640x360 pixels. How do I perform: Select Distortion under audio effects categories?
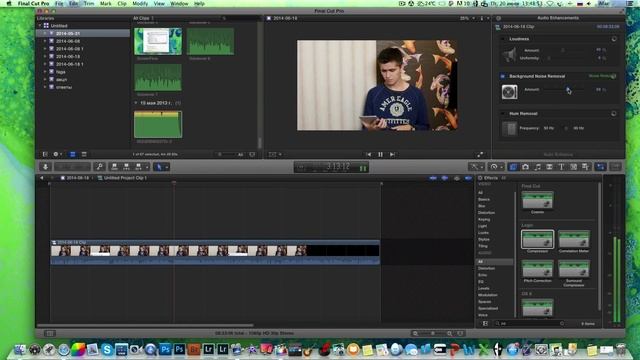click(x=486, y=268)
